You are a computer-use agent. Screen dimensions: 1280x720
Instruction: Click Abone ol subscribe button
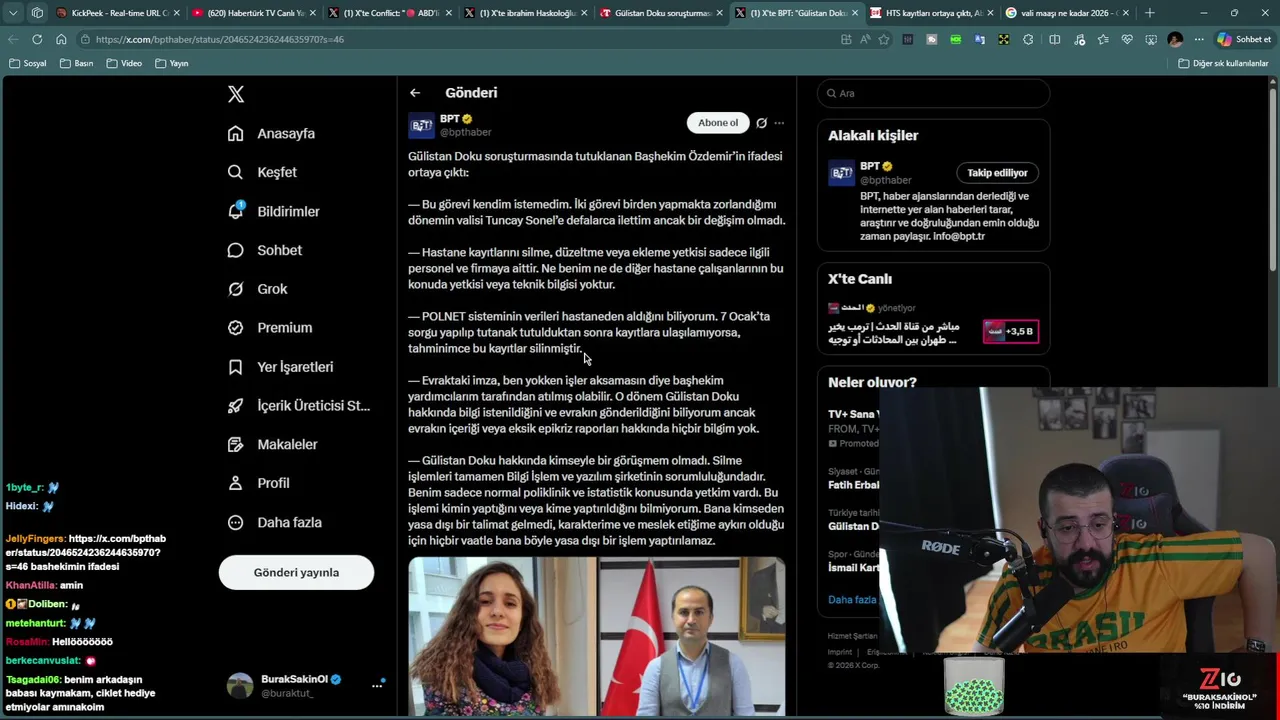(718, 123)
